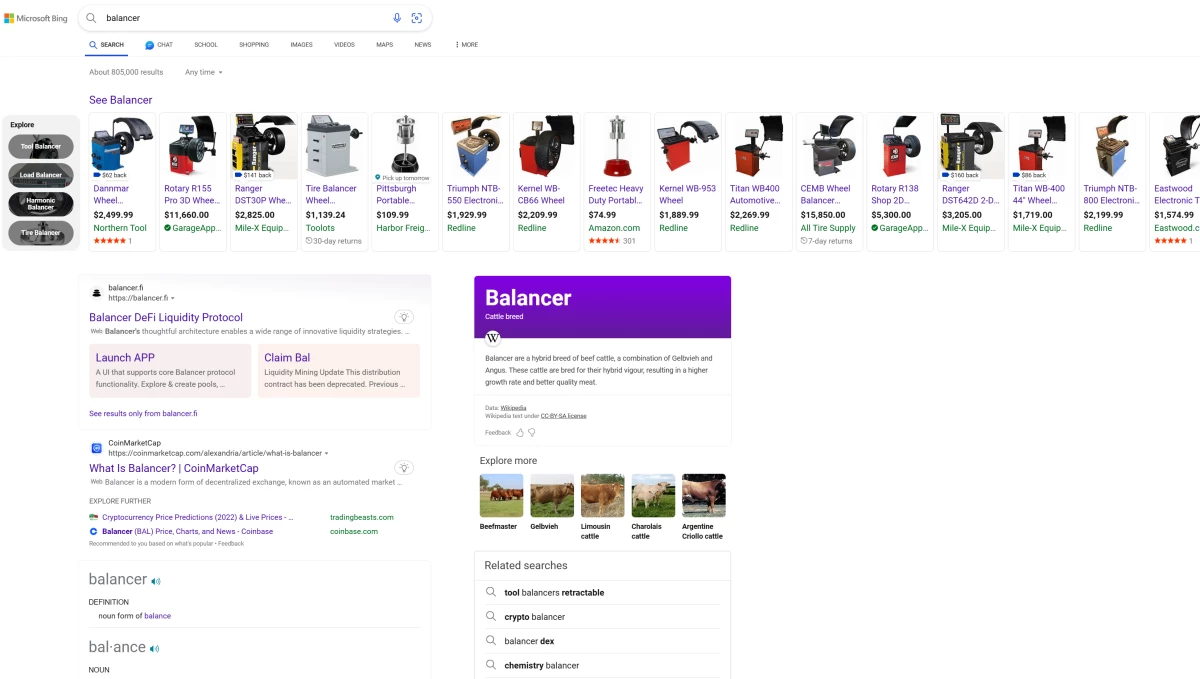Switch to the Images tab
Image resolution: width=1200 pixels, height=679 pixels.
[301, 45]
